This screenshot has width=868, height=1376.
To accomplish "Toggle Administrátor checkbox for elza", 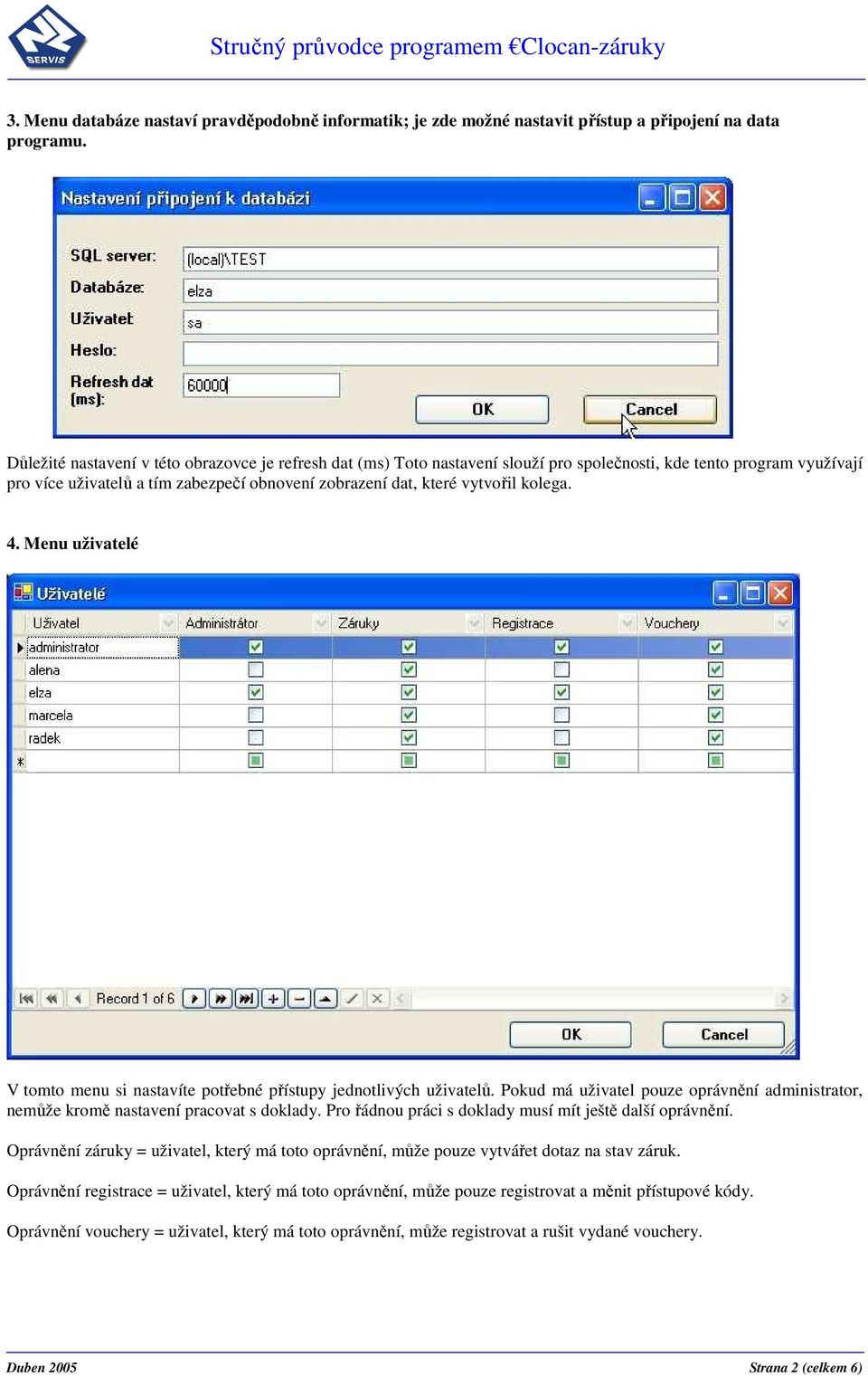I will click(256, 692).
